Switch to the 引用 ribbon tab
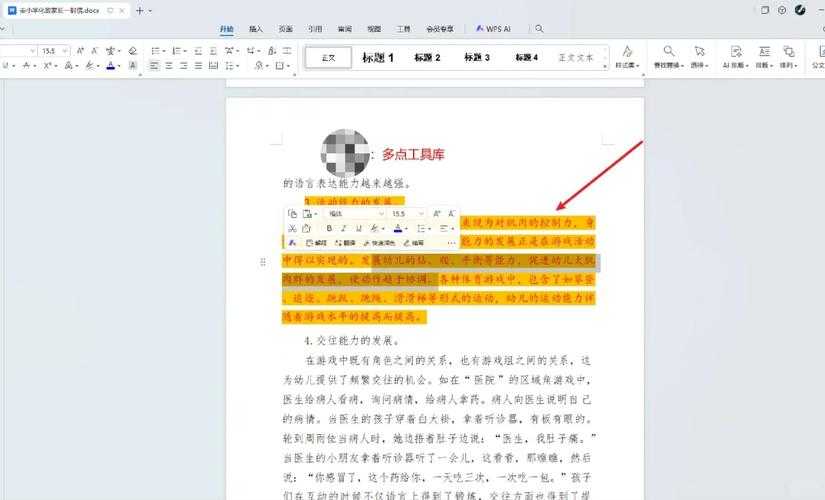The height and width of the screenshot is (500, 825). (315, 29)
